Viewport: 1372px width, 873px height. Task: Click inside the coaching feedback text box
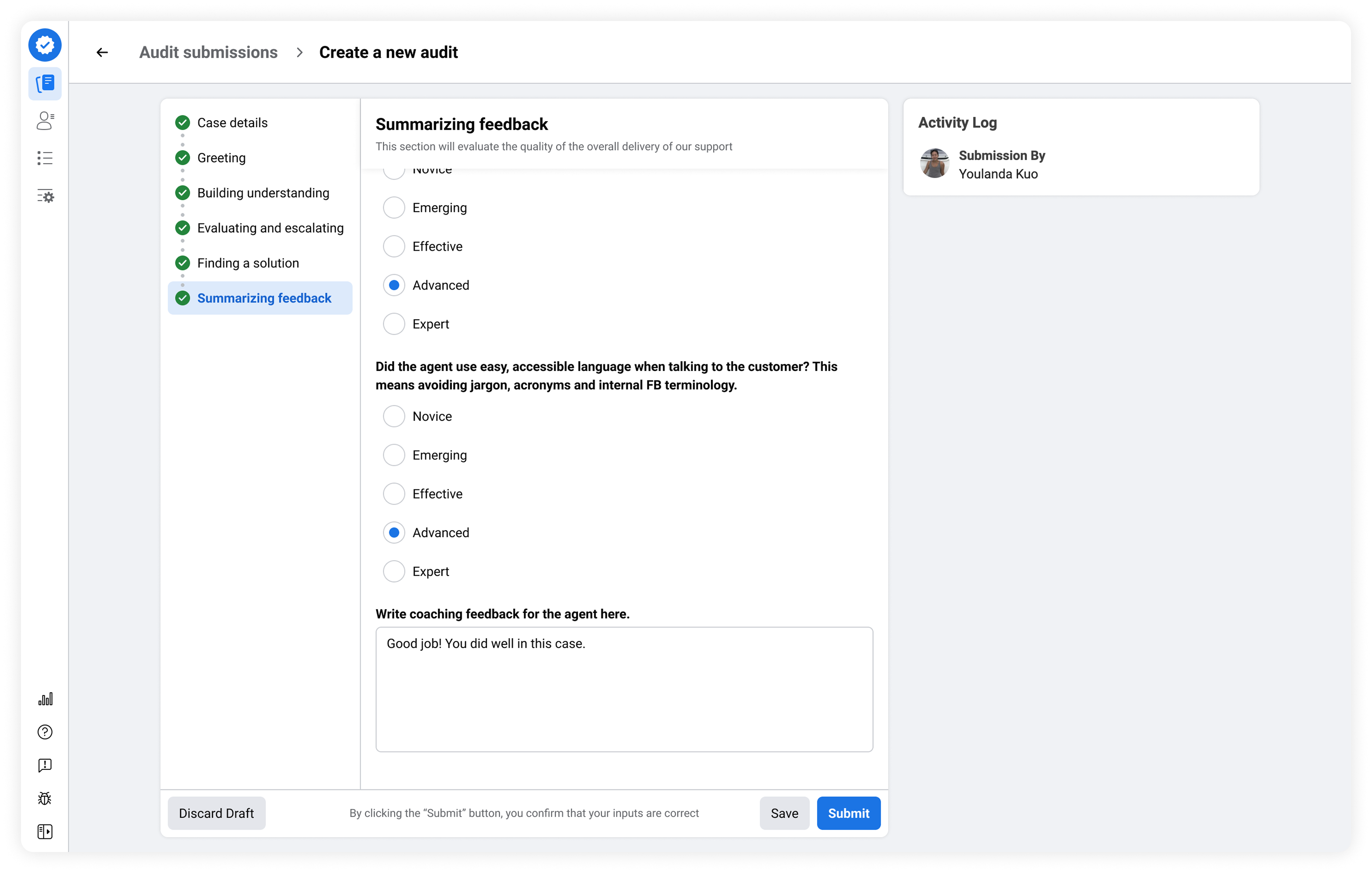(x=623, y=689)
